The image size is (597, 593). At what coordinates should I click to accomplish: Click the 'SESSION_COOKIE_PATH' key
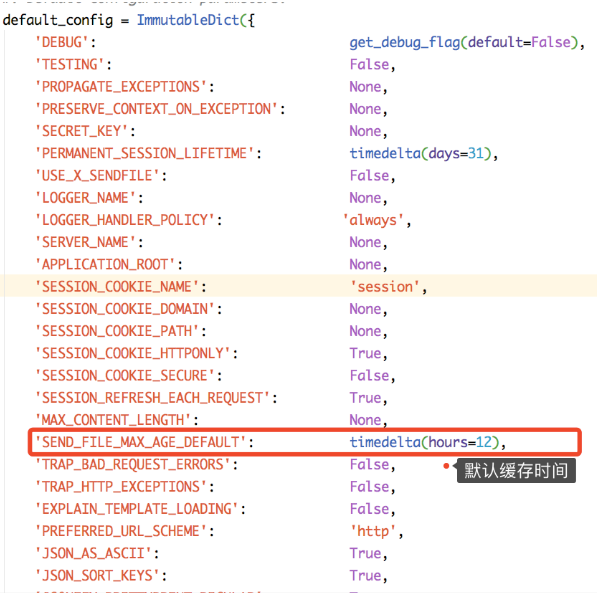pos(117,331)
